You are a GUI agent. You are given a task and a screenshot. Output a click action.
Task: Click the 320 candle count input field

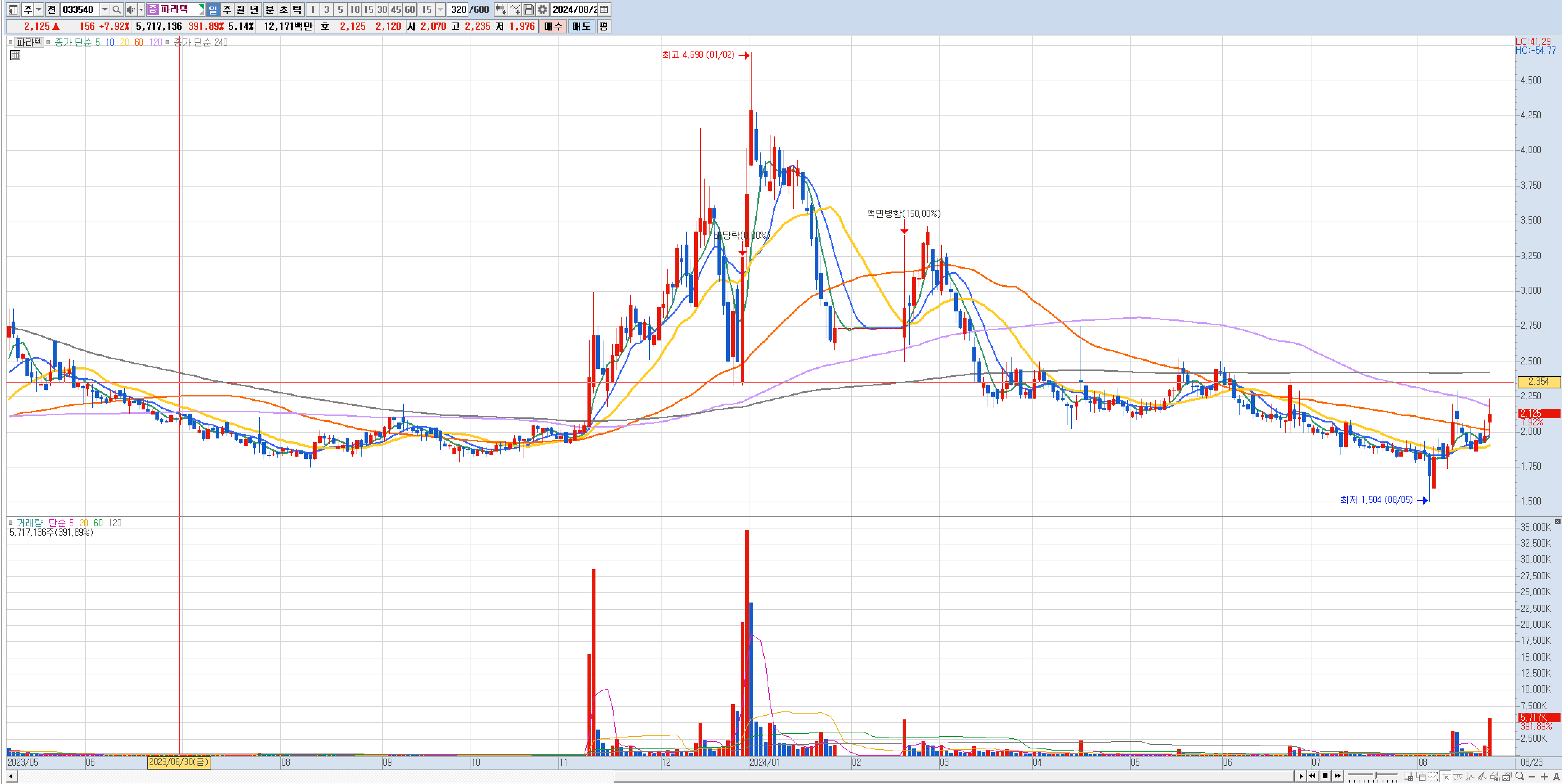[459, 10]
